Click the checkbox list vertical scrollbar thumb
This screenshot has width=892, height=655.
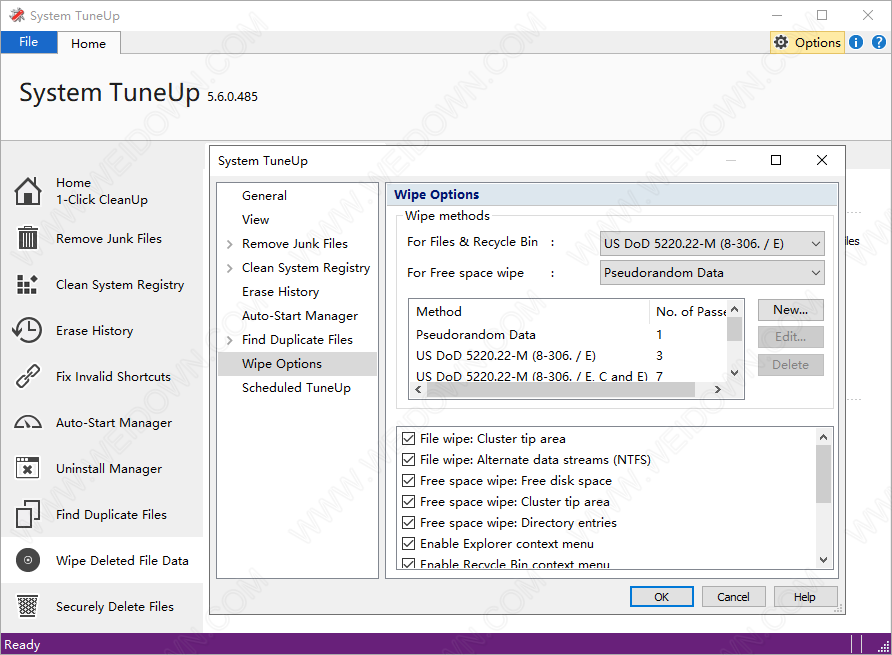[823, 475]
